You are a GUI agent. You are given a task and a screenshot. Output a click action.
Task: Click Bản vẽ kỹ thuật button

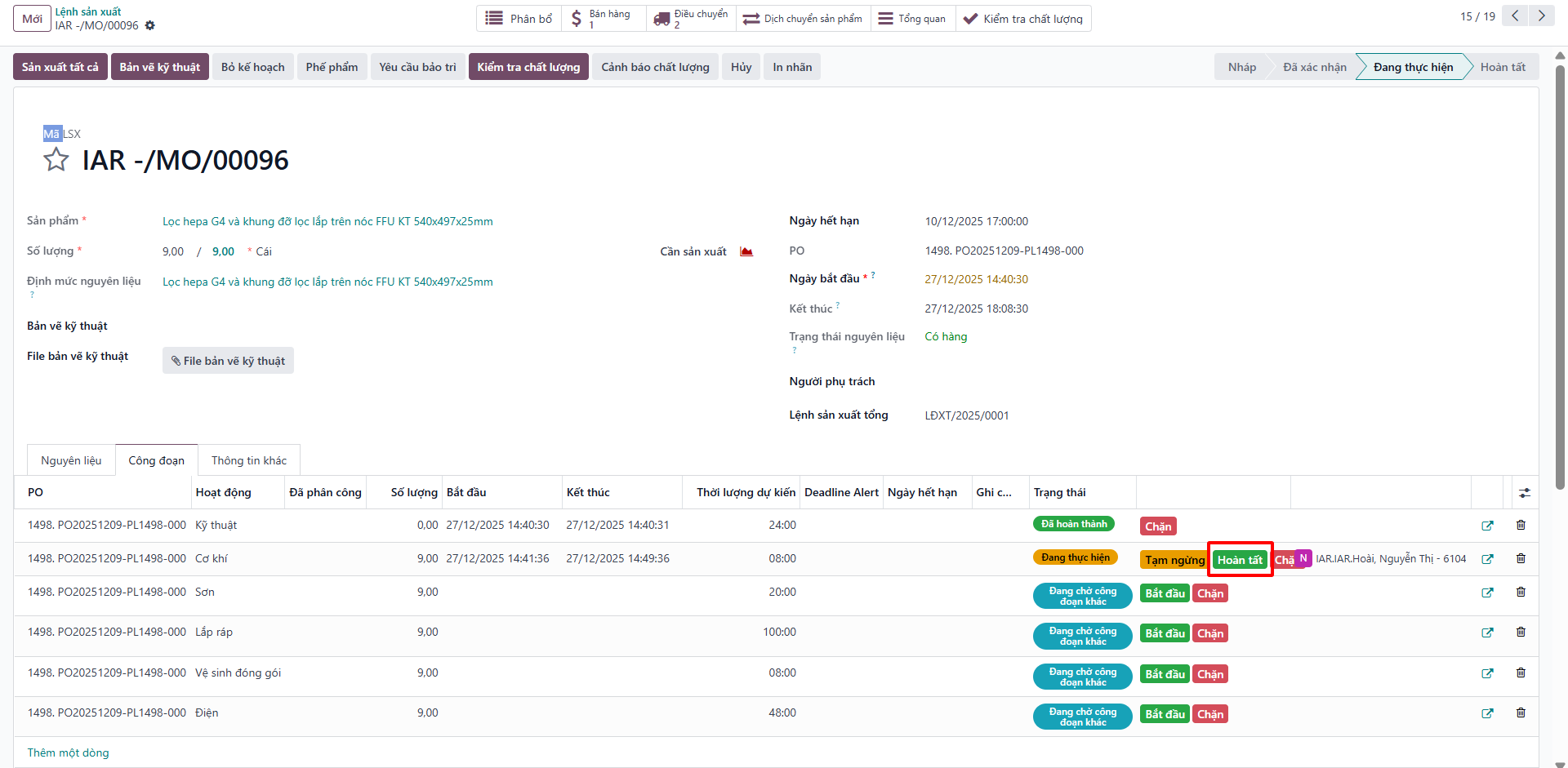(160, 67)
